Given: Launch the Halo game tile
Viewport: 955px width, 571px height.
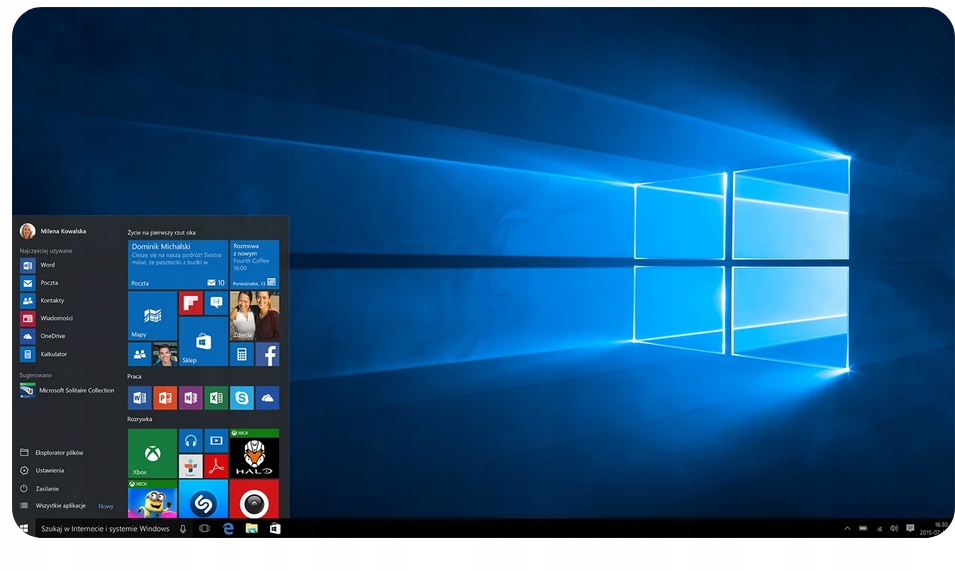Looking at the screenshot, I should pyautogui.click(x=255, y=454).
